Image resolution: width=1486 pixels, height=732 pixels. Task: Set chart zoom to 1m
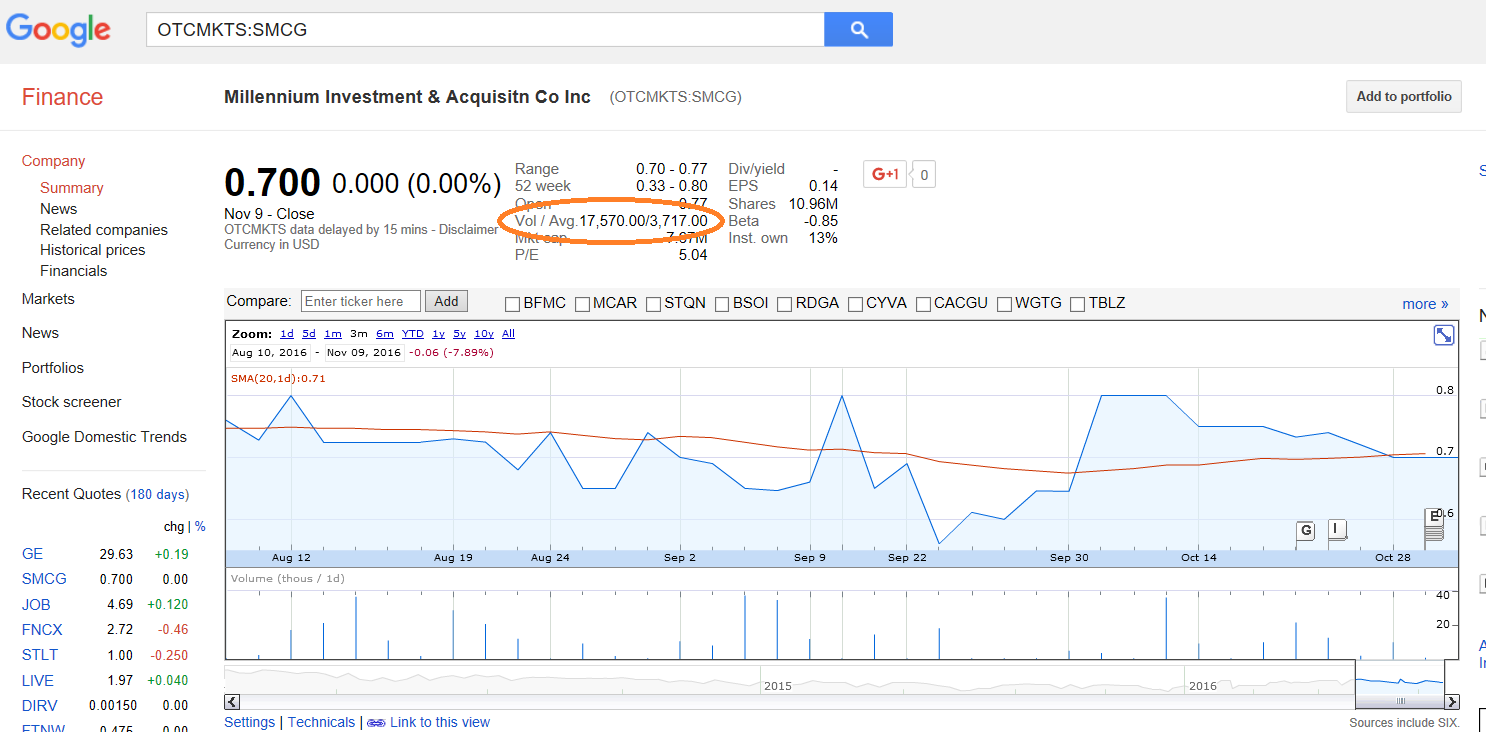[x=333, y=334]
